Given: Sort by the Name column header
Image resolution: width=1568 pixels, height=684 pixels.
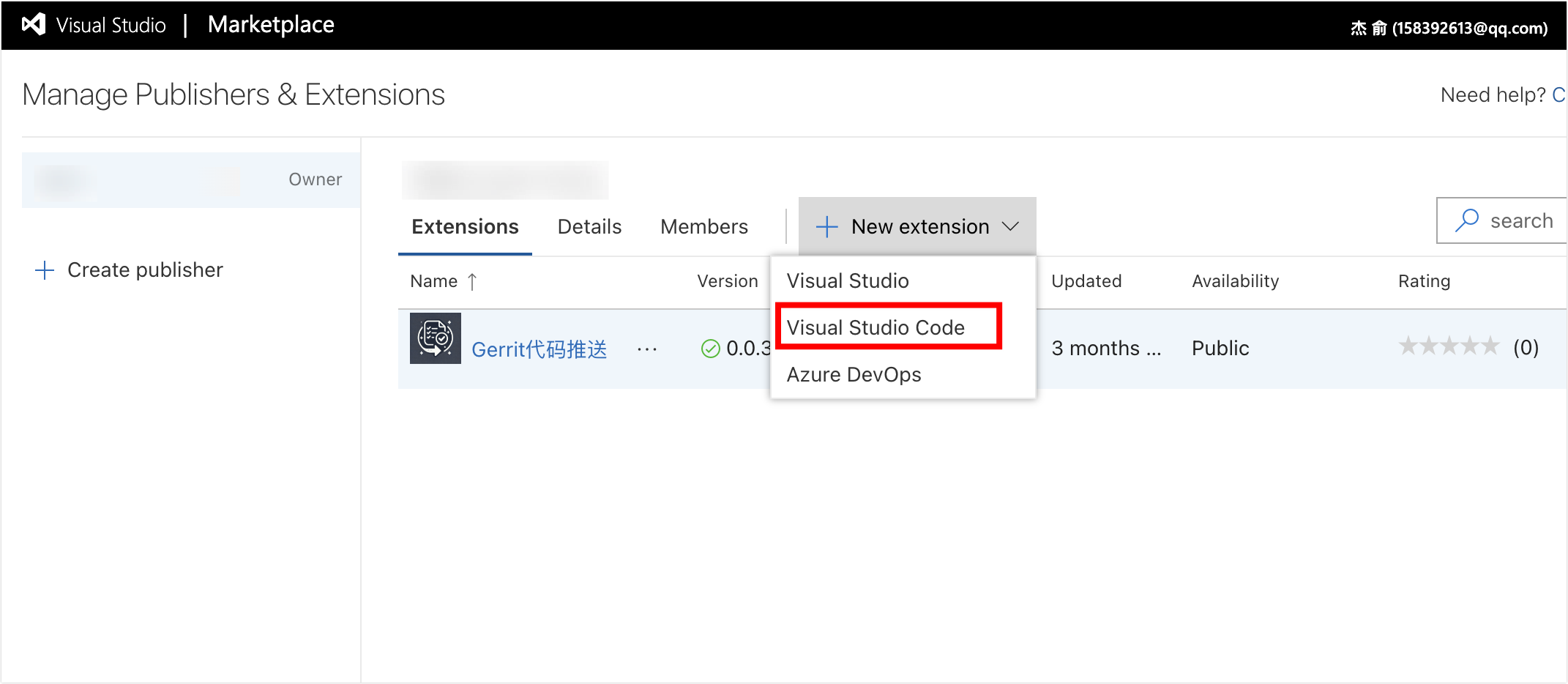Looking at the screenshot, I should pos(433,281).
